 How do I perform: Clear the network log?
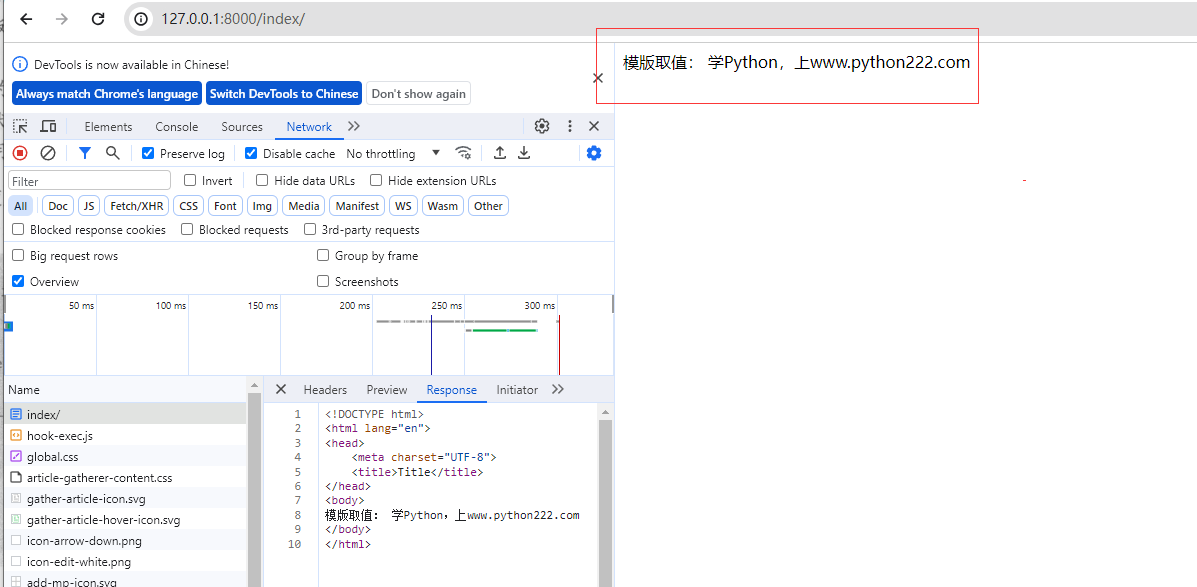point(47,153)
